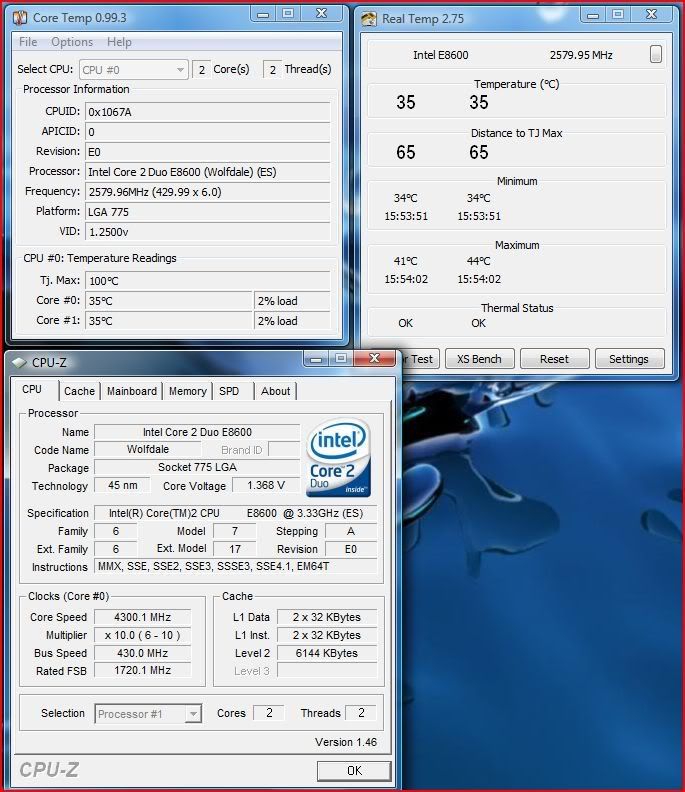Click Version 1.46 text in CPU-Z
Image resolution: width=685 pixels, height=792 pixels.
pyautogui.click(x=346, y=742)
